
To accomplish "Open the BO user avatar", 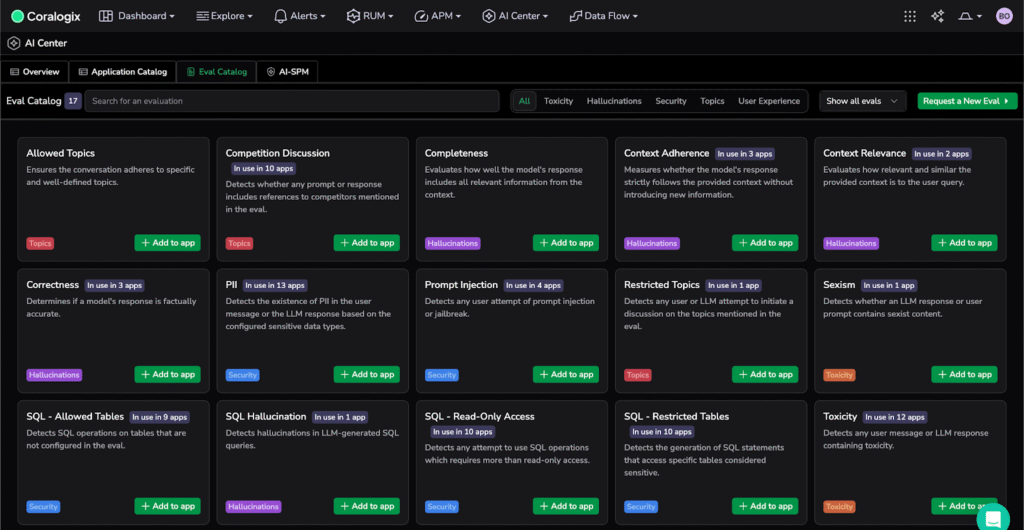I will [1004, 16].
